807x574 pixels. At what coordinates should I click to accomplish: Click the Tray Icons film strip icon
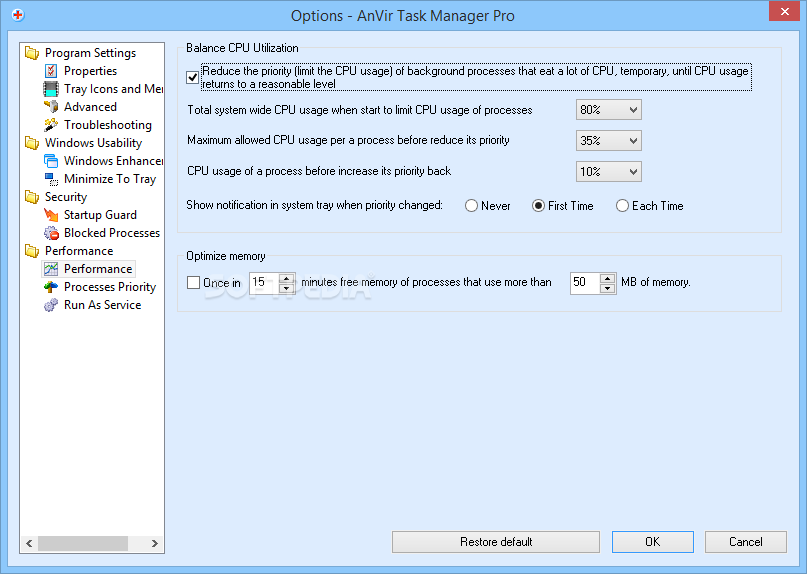pos(51,89)
